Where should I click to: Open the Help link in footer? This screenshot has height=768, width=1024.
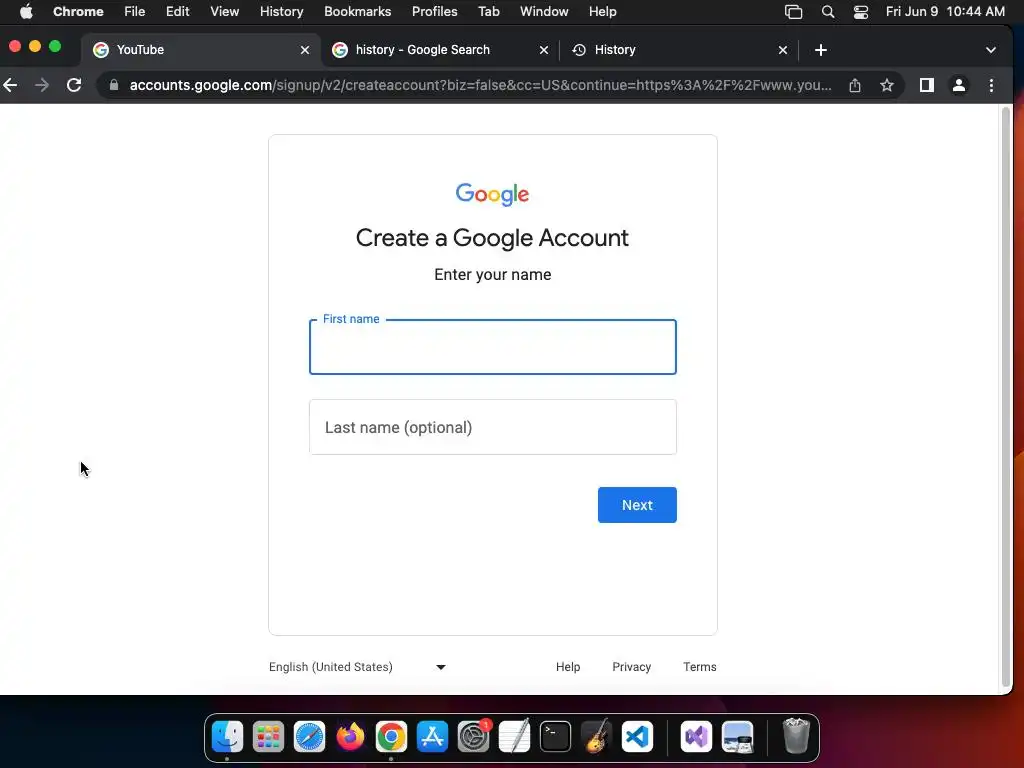coord(568,667)
